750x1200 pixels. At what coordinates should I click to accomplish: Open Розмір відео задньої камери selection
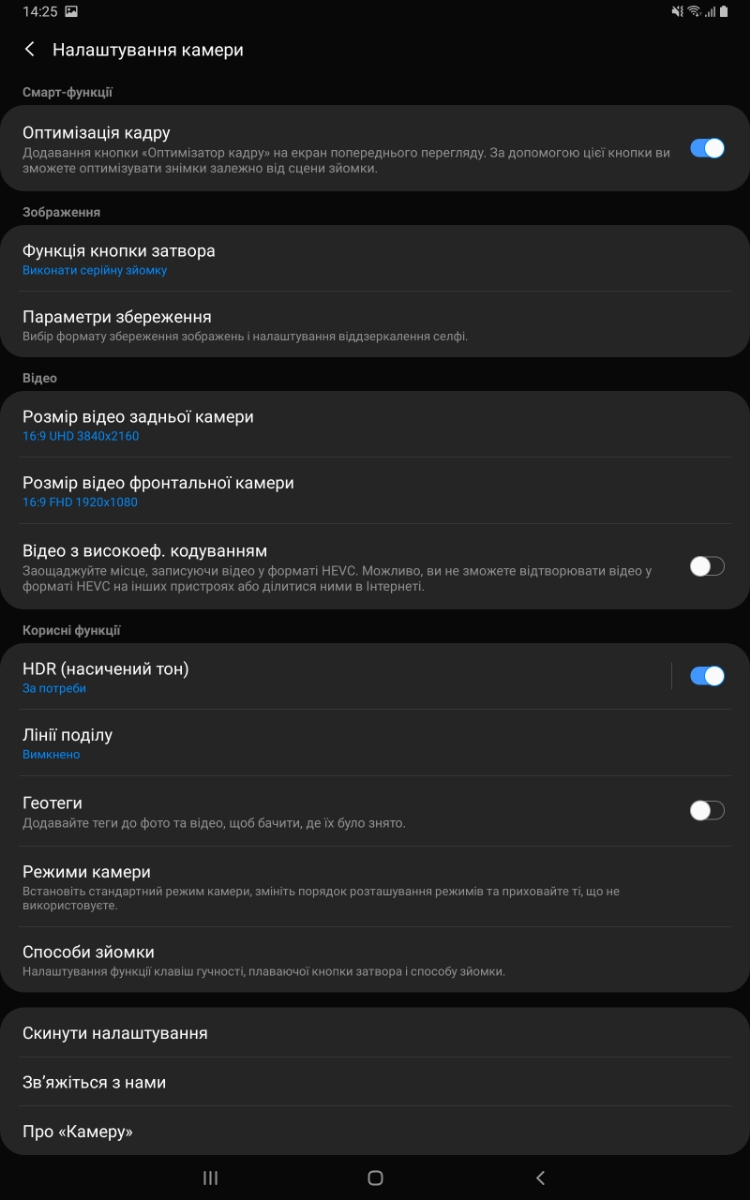coord(375,425)
